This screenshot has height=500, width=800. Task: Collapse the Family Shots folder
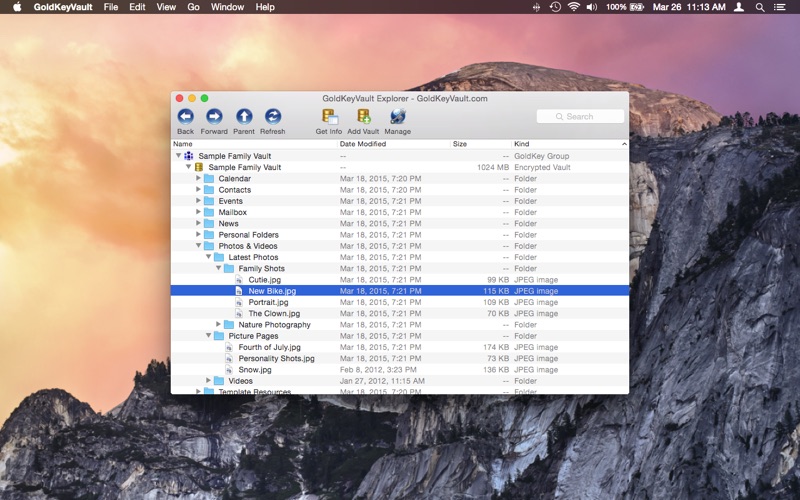point(218,268)
